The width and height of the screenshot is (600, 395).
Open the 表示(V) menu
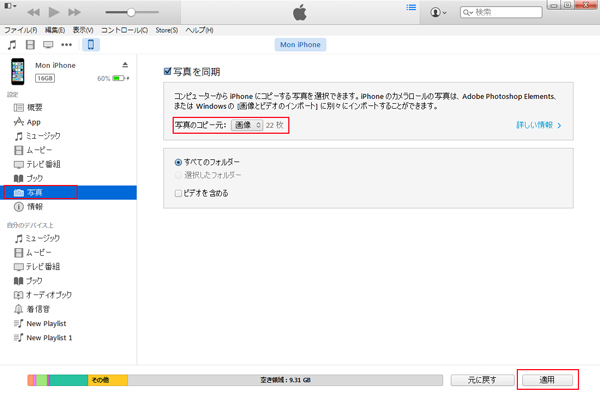(83, 30)
